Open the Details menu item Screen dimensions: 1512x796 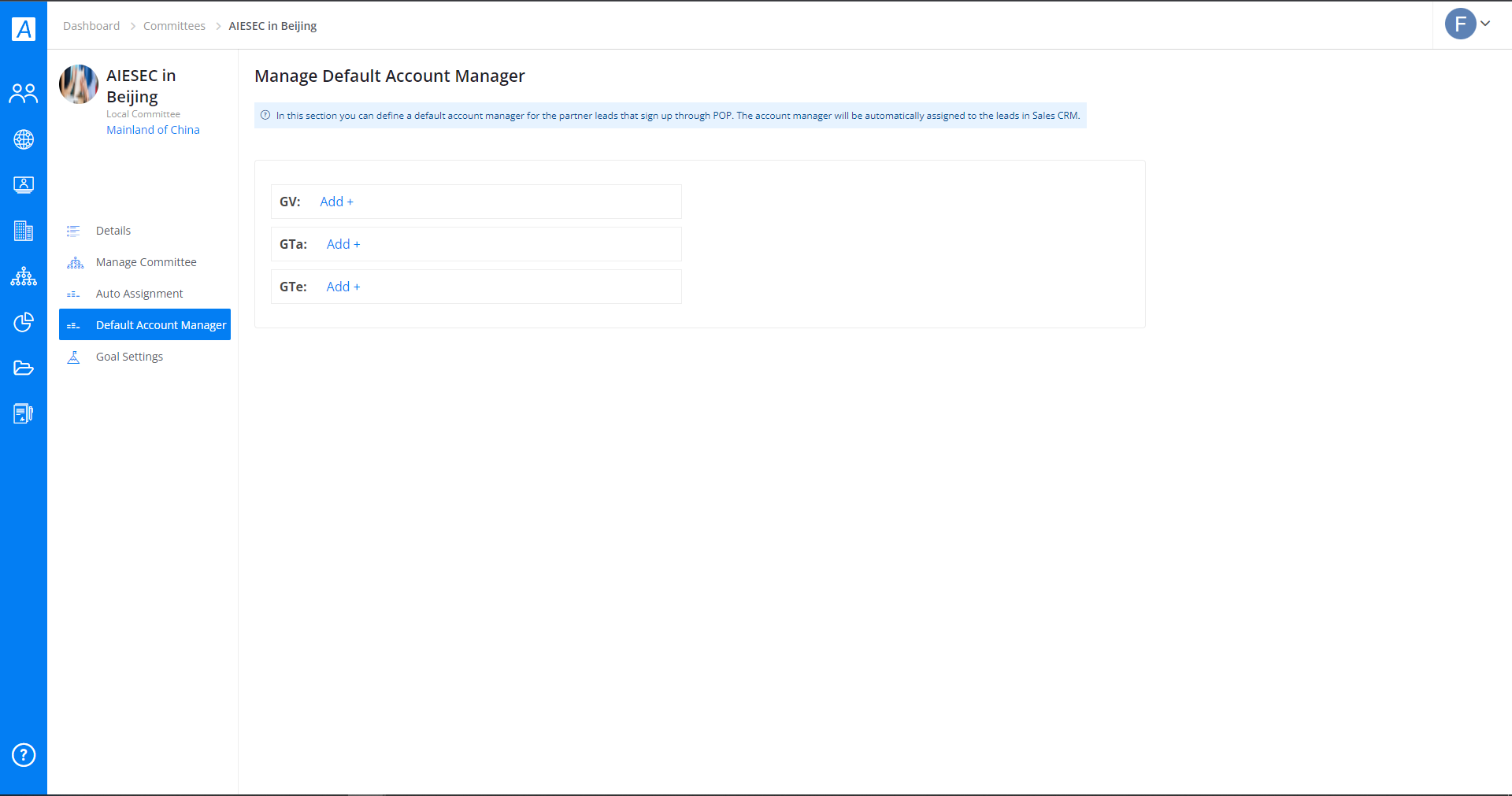pos(145,231)
